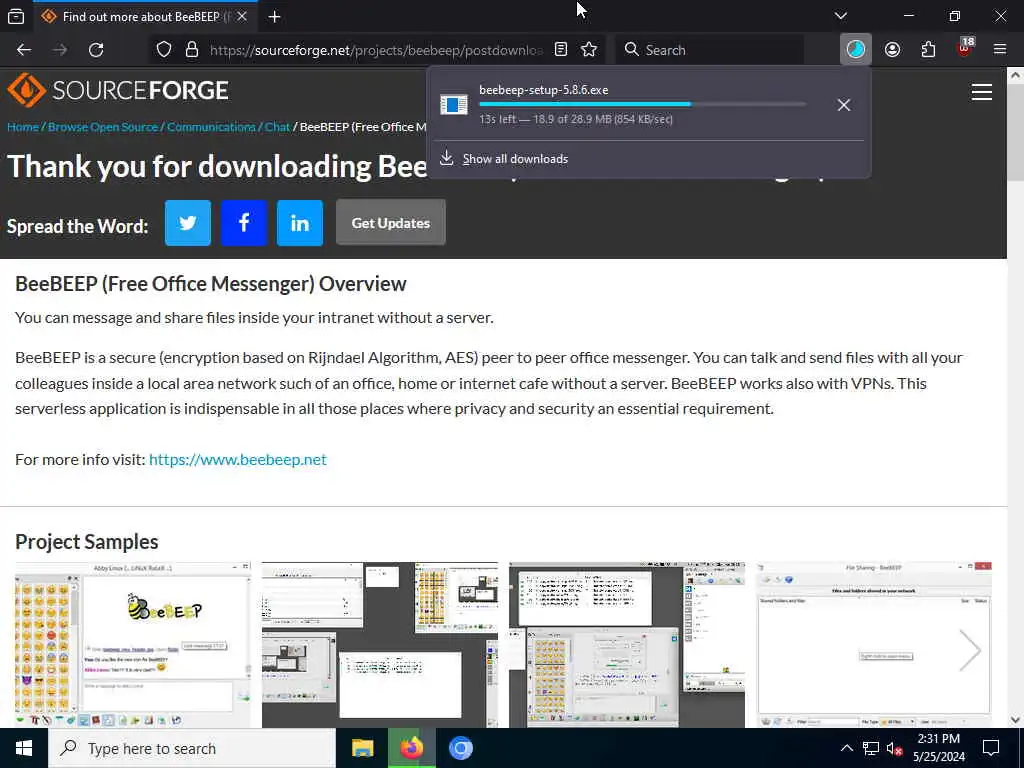Click BeeBEEP Overview heading text

(x=210, y=284)
